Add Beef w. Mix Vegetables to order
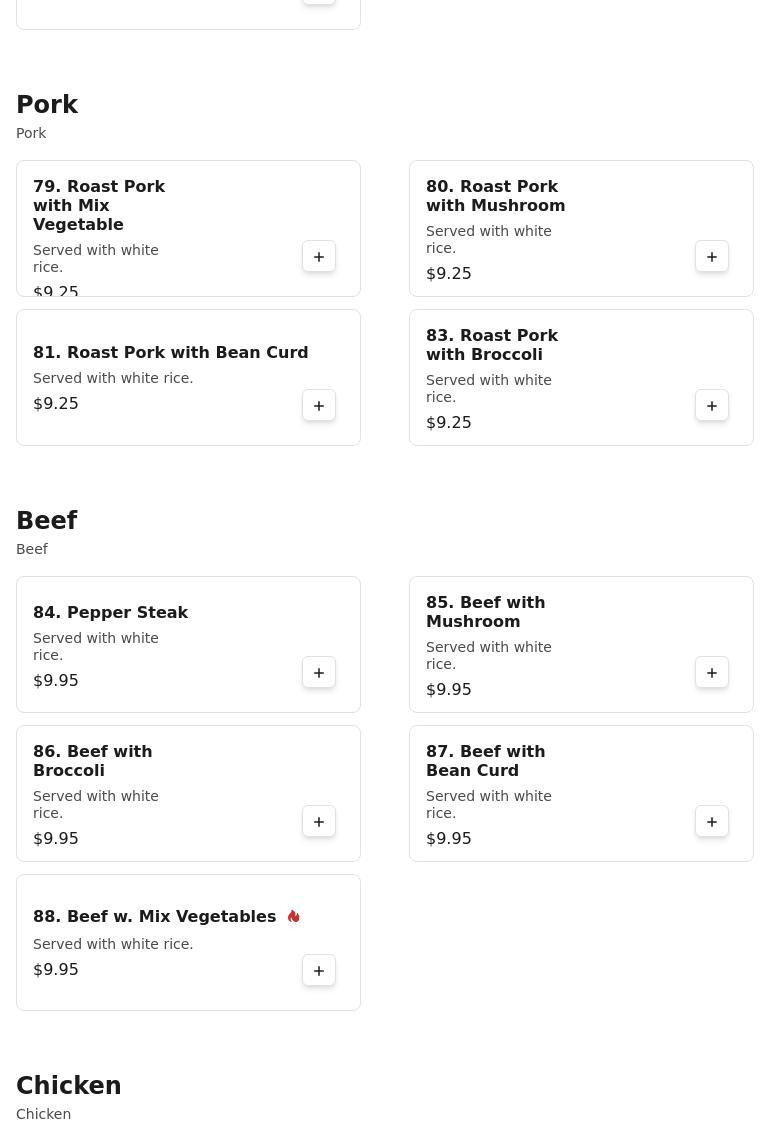The image size is (770, 1136). [319, 971]
